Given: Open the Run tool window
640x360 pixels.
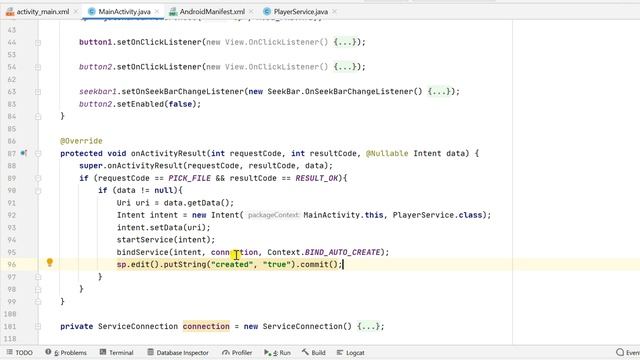Looking at the screenshot, I should pos(278,352).
